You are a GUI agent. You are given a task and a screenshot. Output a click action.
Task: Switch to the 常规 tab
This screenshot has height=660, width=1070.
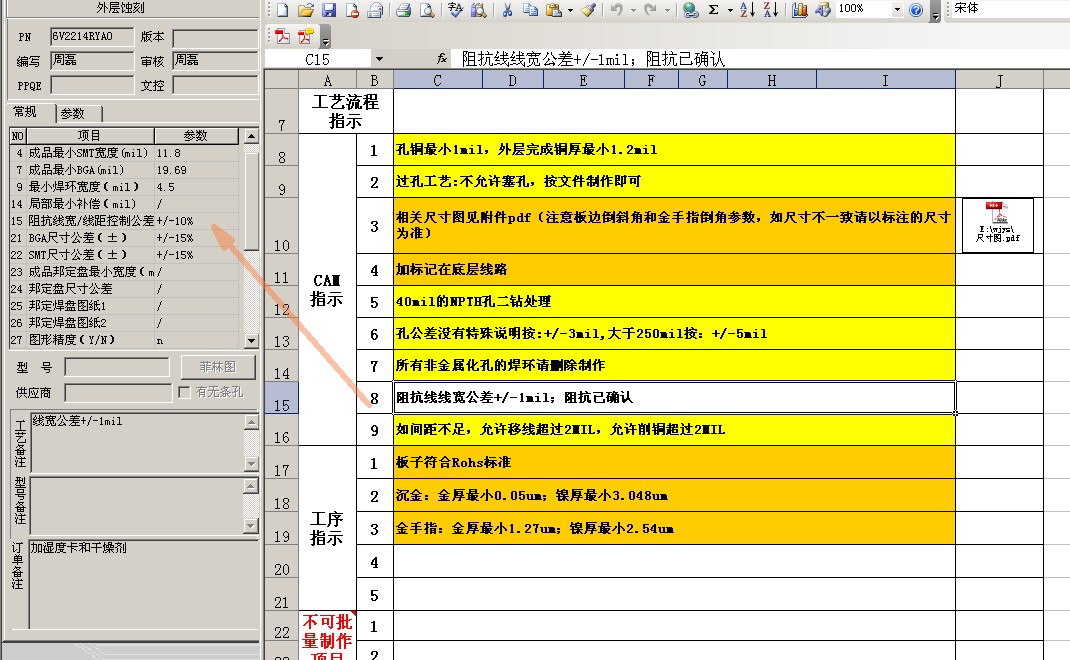click(x=25, y=112)
